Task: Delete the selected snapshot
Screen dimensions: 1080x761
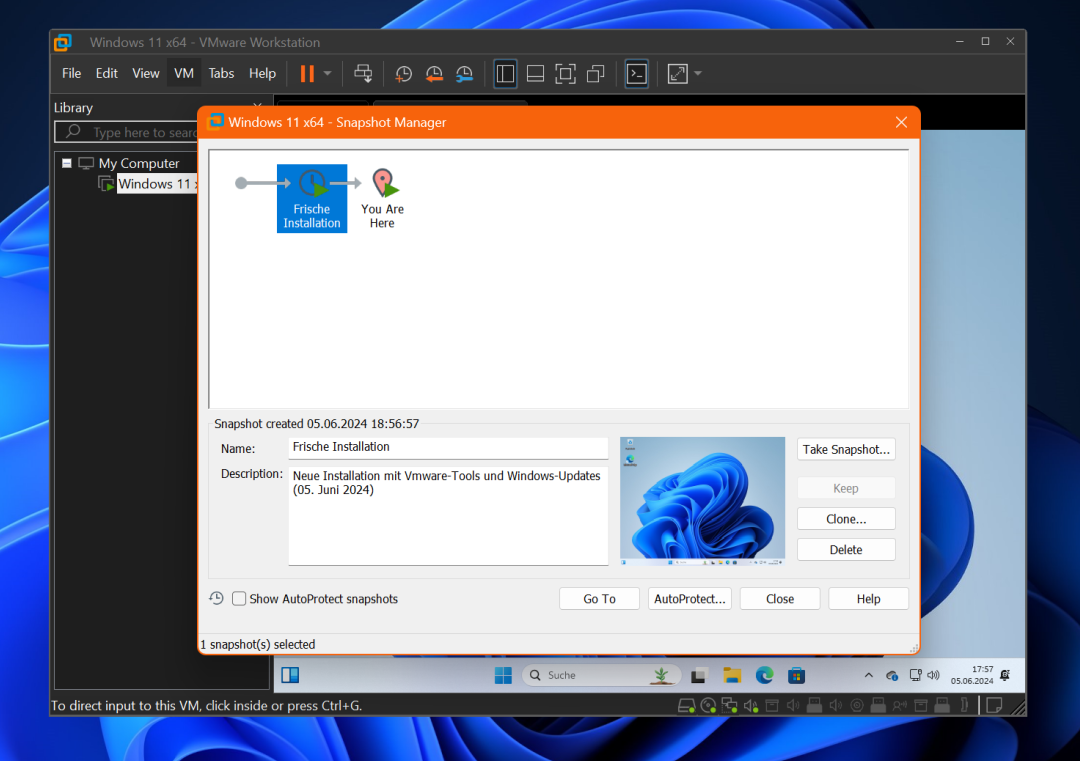Action: (846, 550)
